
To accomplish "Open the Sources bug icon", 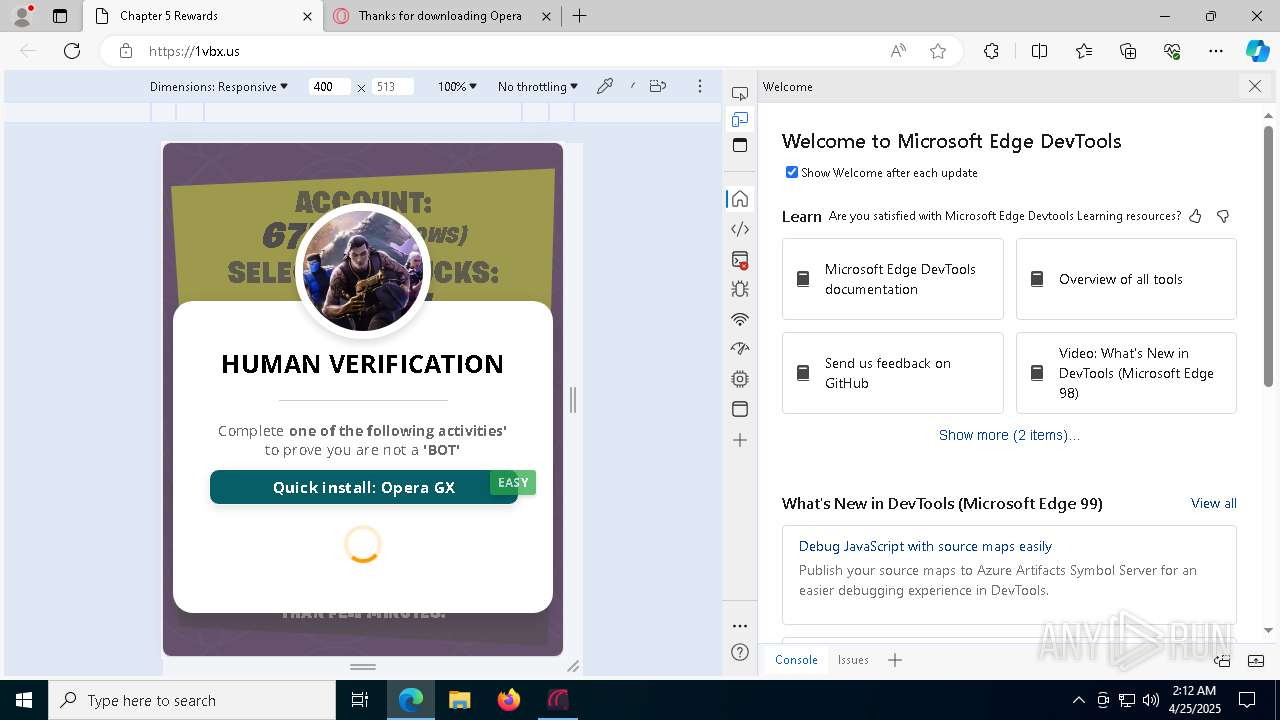I will (x=740, y=290).
